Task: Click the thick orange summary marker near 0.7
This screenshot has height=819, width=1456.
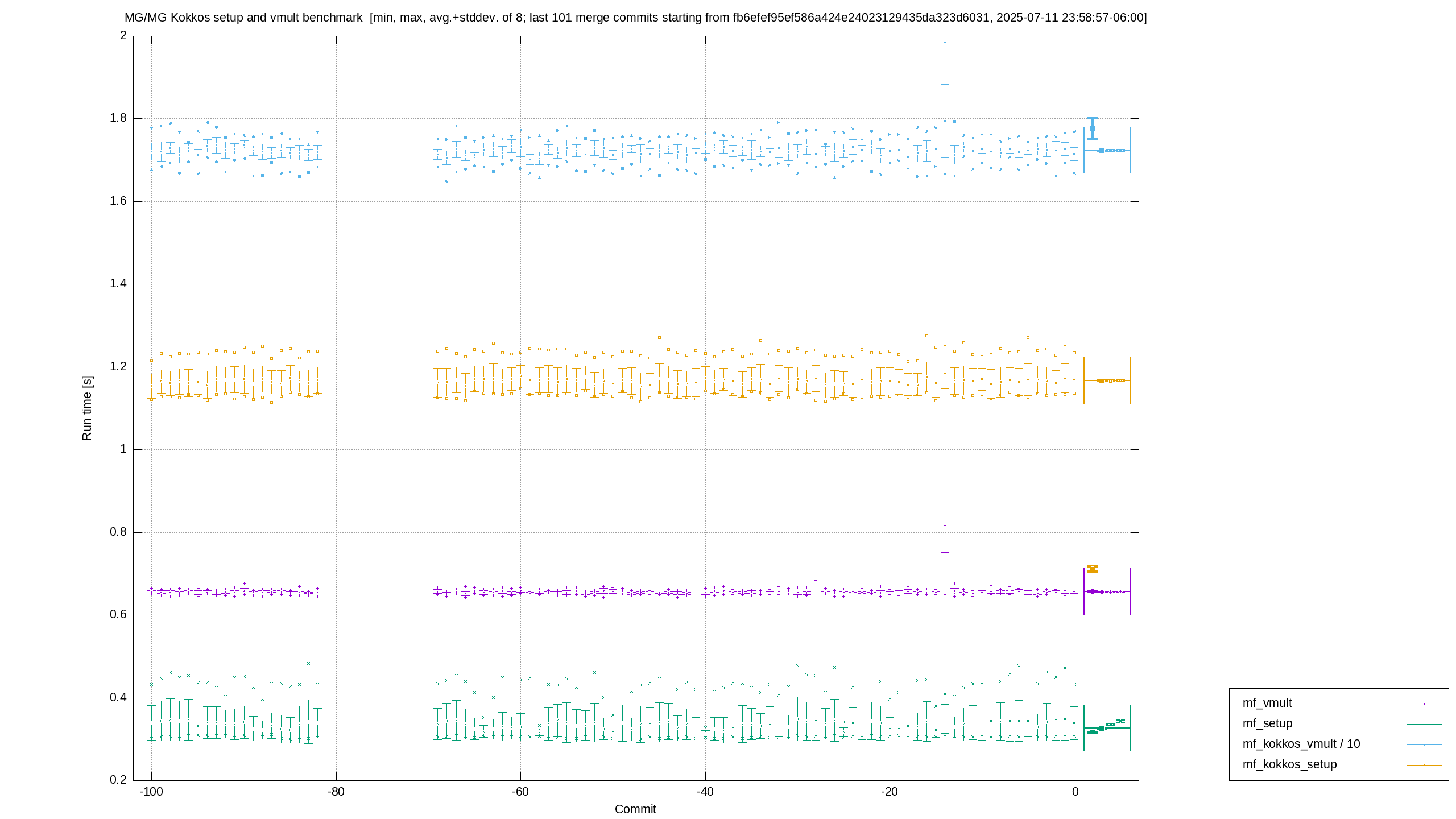Action: [x=1093, y=569]
